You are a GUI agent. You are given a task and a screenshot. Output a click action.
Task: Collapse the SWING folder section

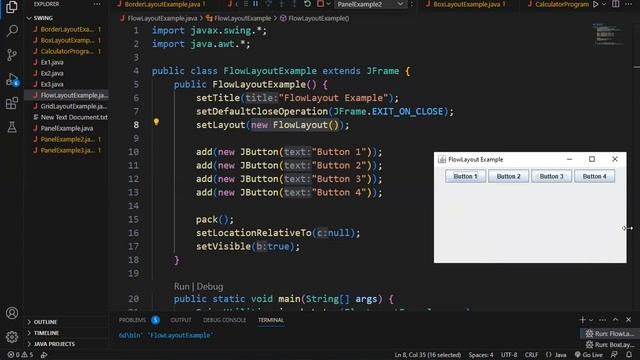pos(43,18)
